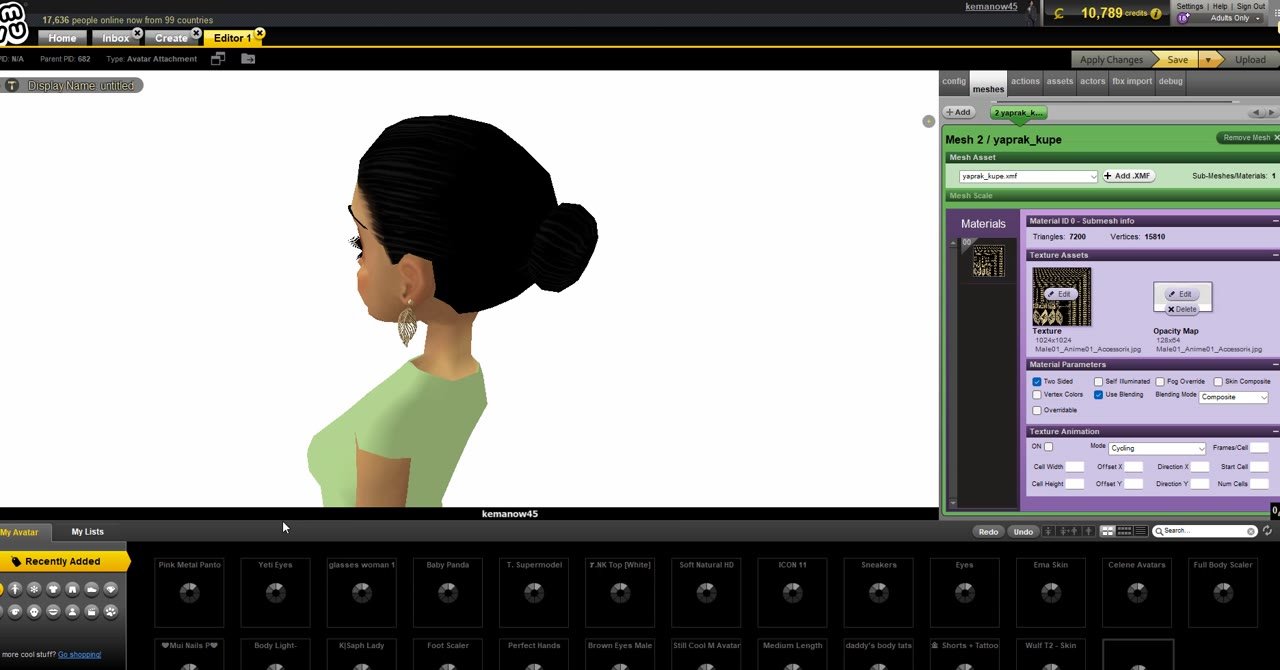This screenshot has height=670, width=1280.
Task: Open the Blending Mode Composite dropdown
Action: [x=1234, y=397]
